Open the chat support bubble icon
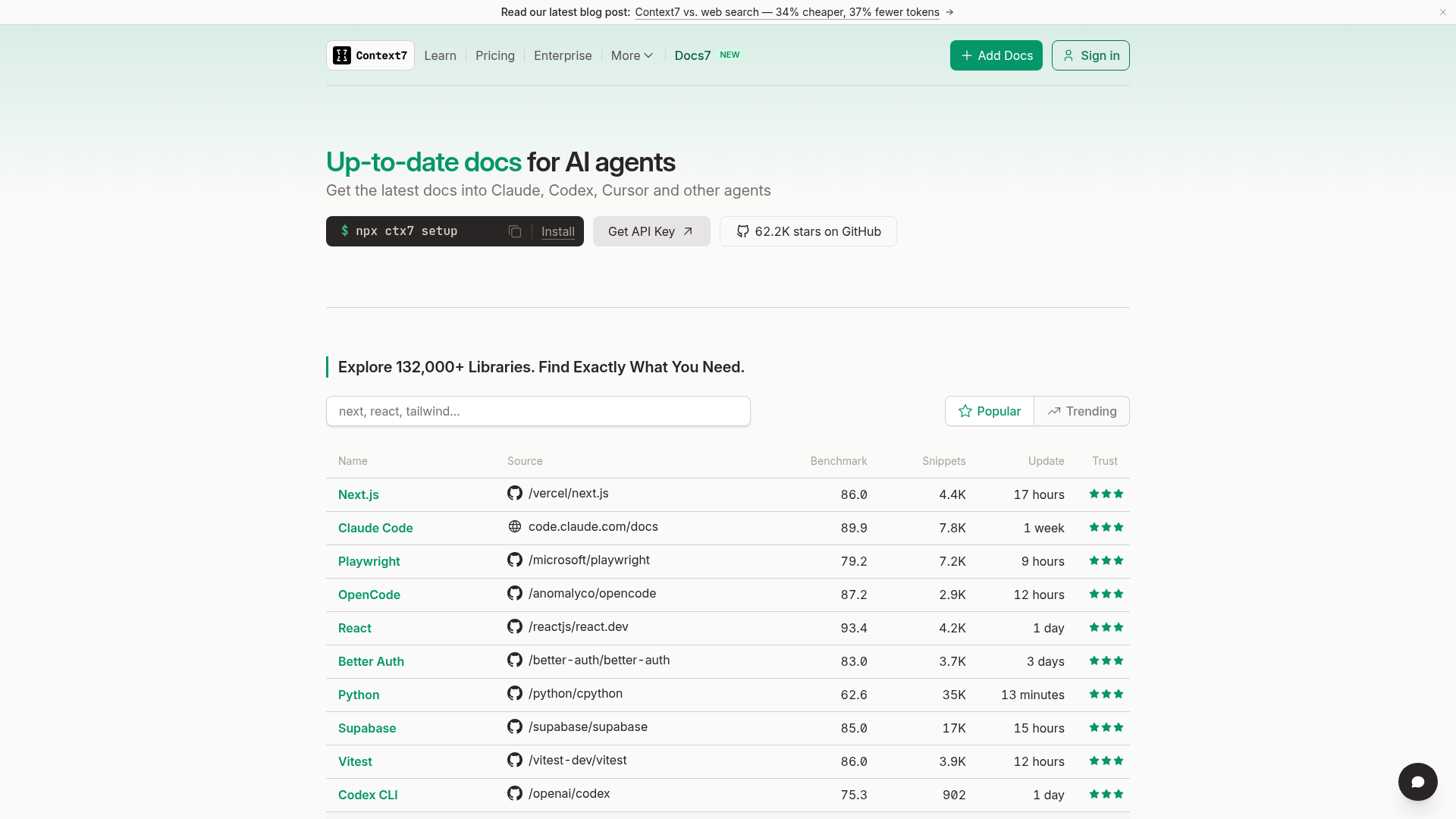The width and height of the screenshot is (1456, 819). [1417, 781]
